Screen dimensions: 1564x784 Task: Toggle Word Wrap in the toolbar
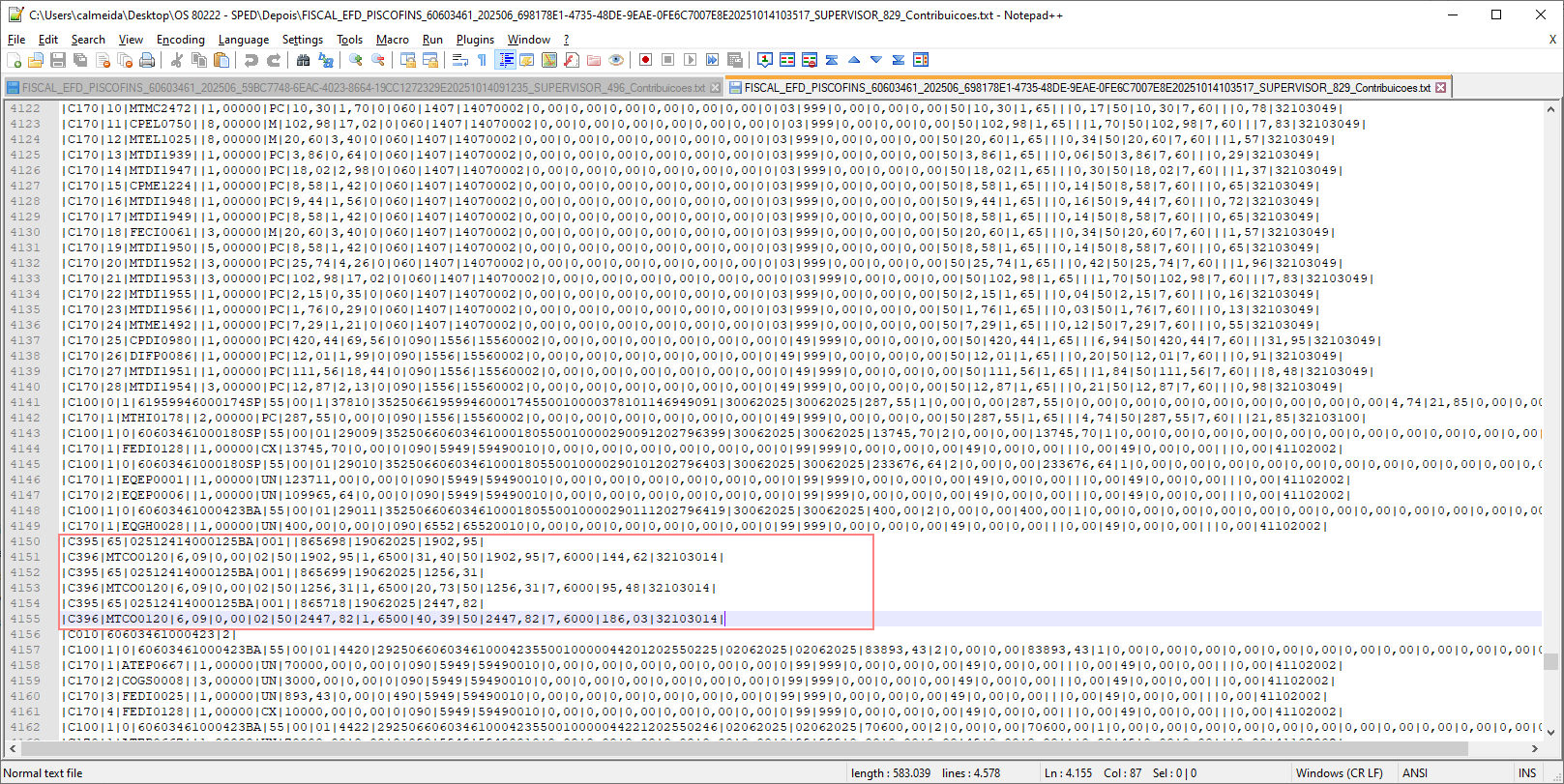click(x=459, y=60)
